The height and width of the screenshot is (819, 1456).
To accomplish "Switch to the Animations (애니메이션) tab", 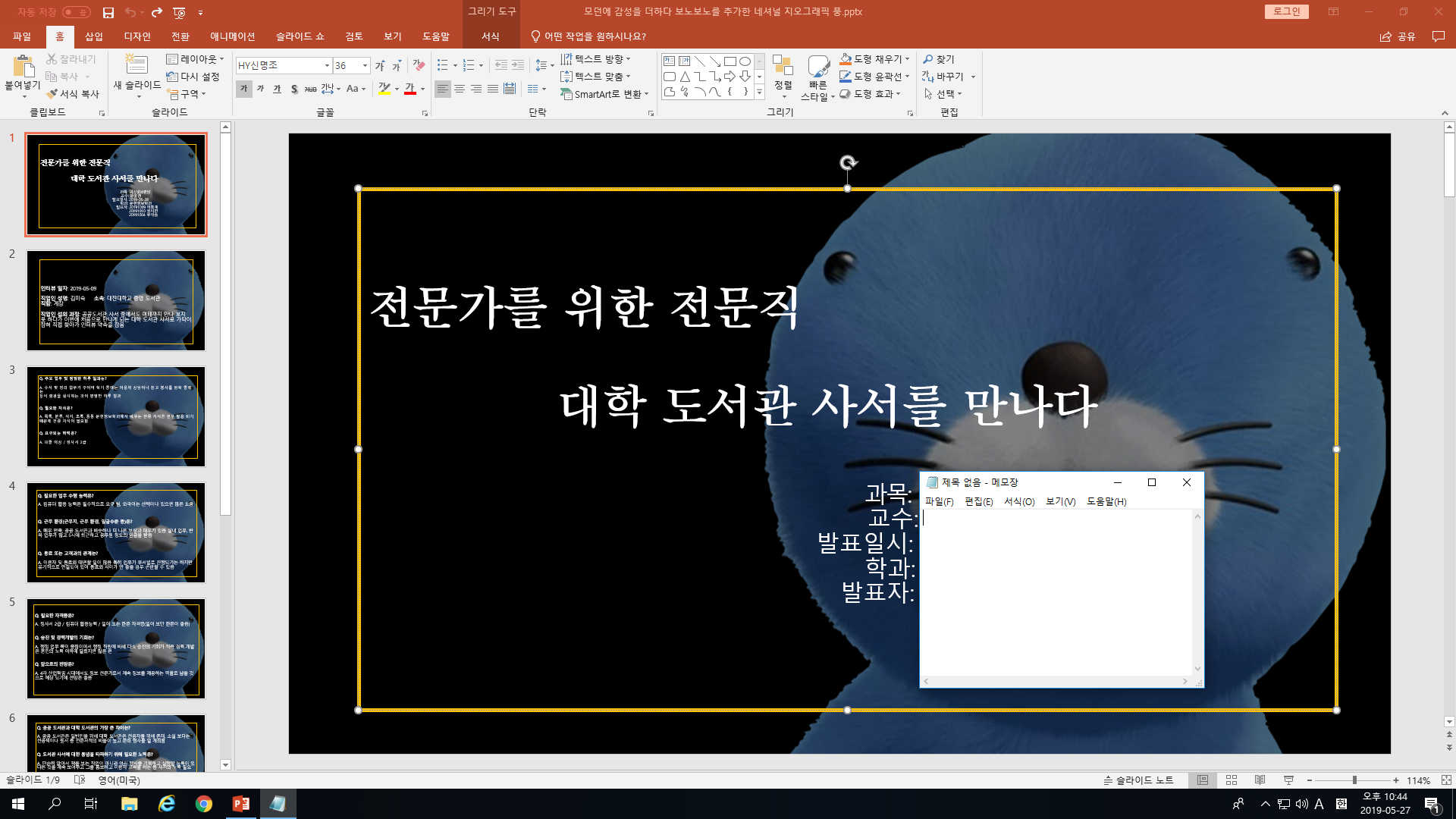I will click(x=233, y=36).
